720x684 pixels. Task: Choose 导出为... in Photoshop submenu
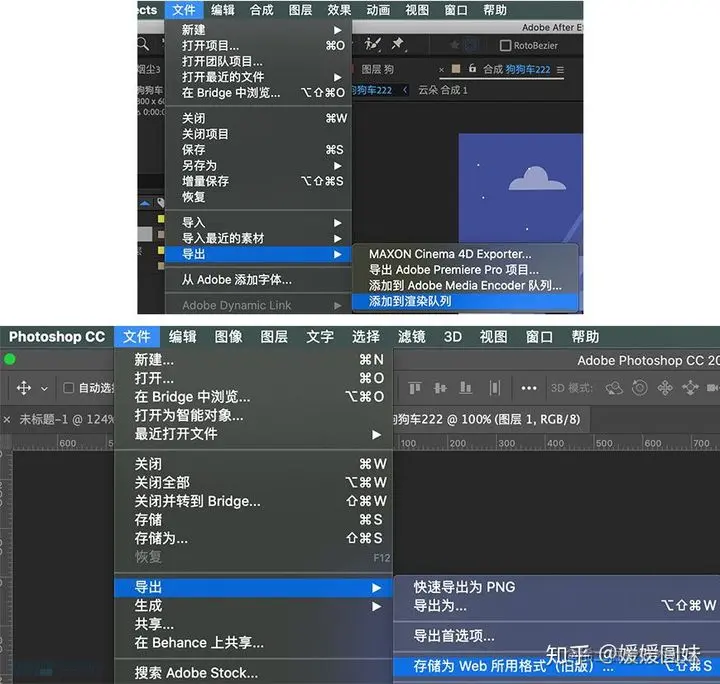click(x=556, y=606)
